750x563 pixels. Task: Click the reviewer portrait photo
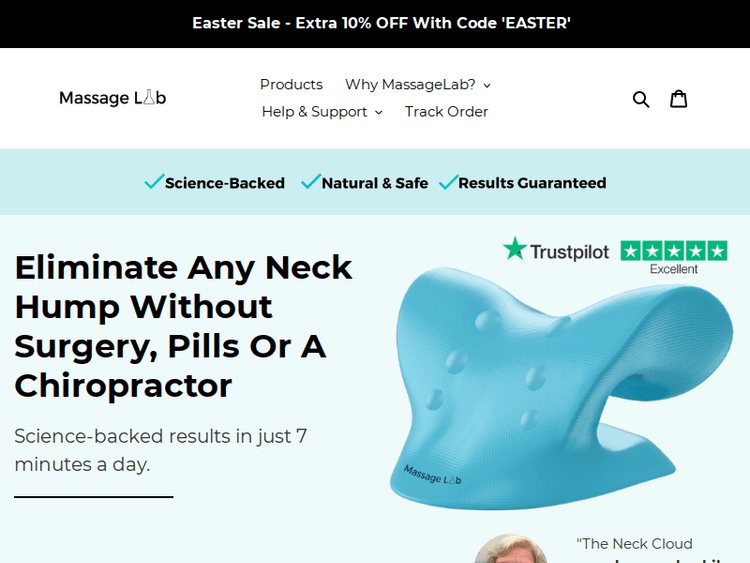[511, 549]
